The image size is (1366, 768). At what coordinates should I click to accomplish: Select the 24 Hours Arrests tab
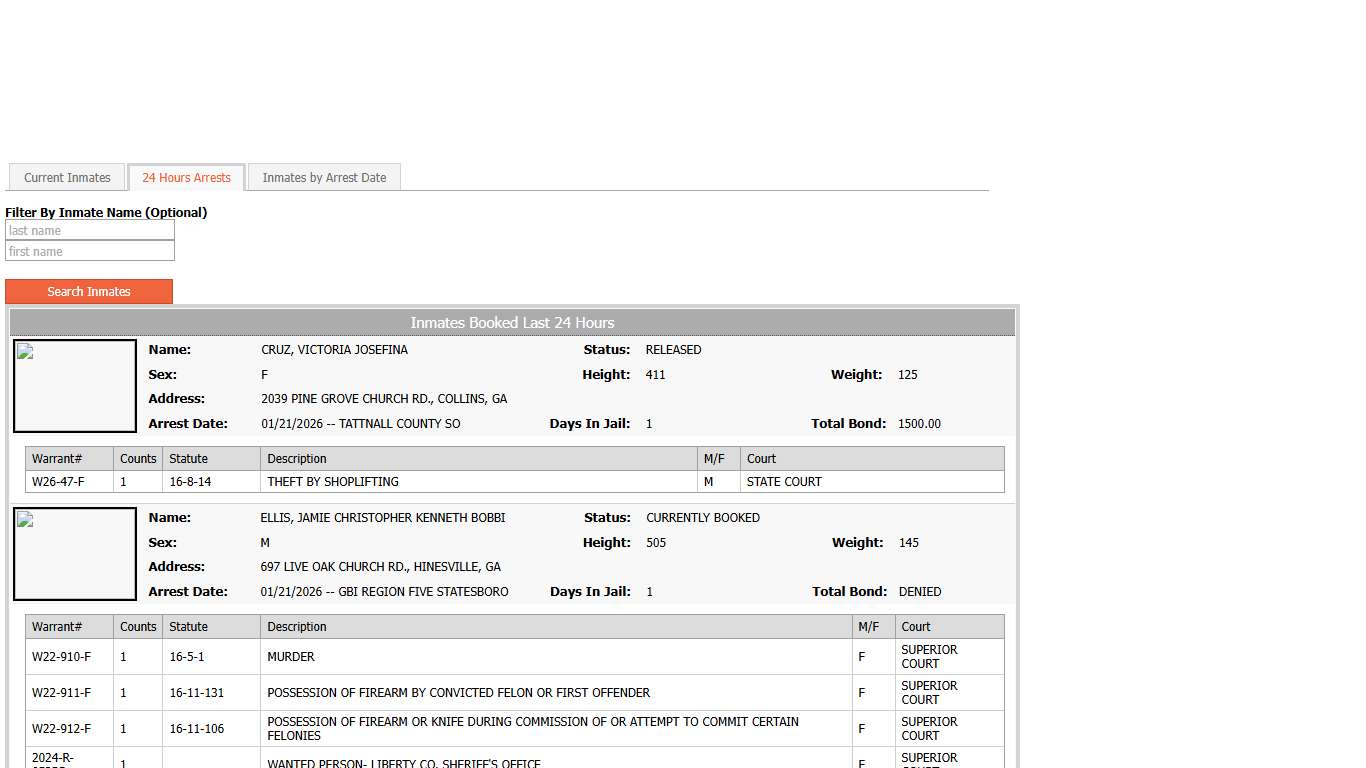[x=186, y=178]
